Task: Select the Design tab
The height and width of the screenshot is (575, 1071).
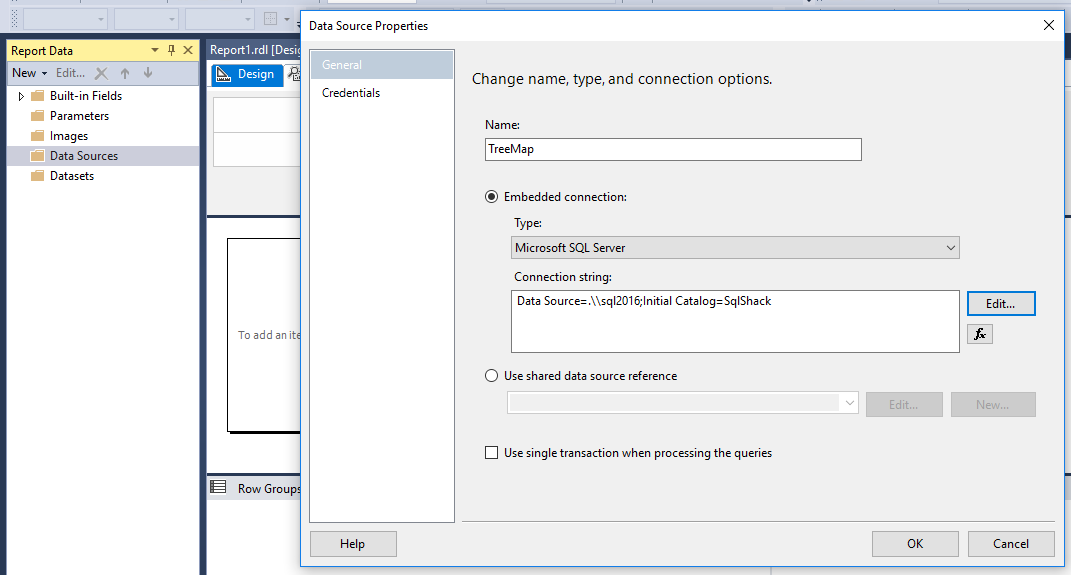Action: 246,74
